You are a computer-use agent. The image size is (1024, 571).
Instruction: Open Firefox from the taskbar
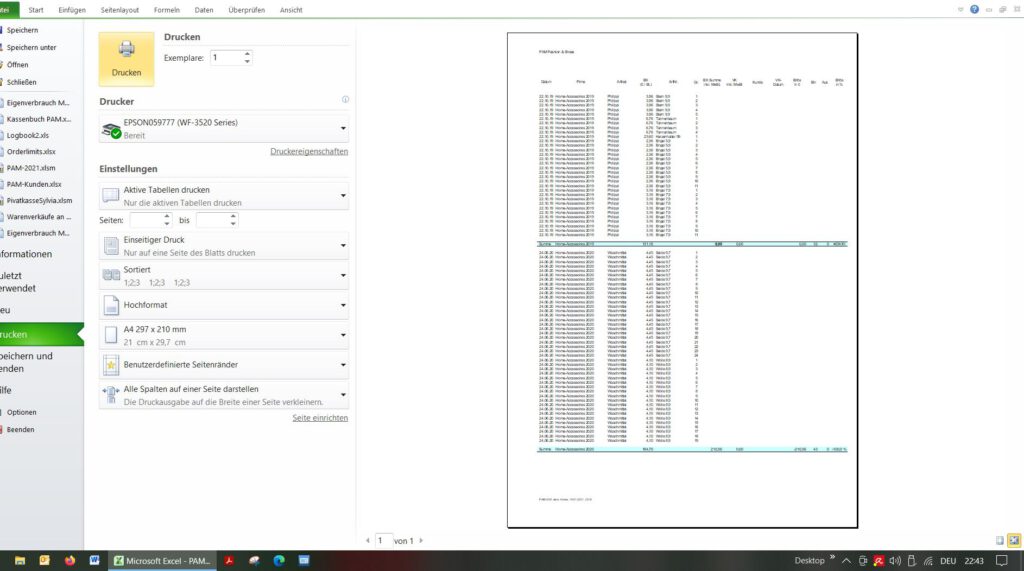point(70,560)
